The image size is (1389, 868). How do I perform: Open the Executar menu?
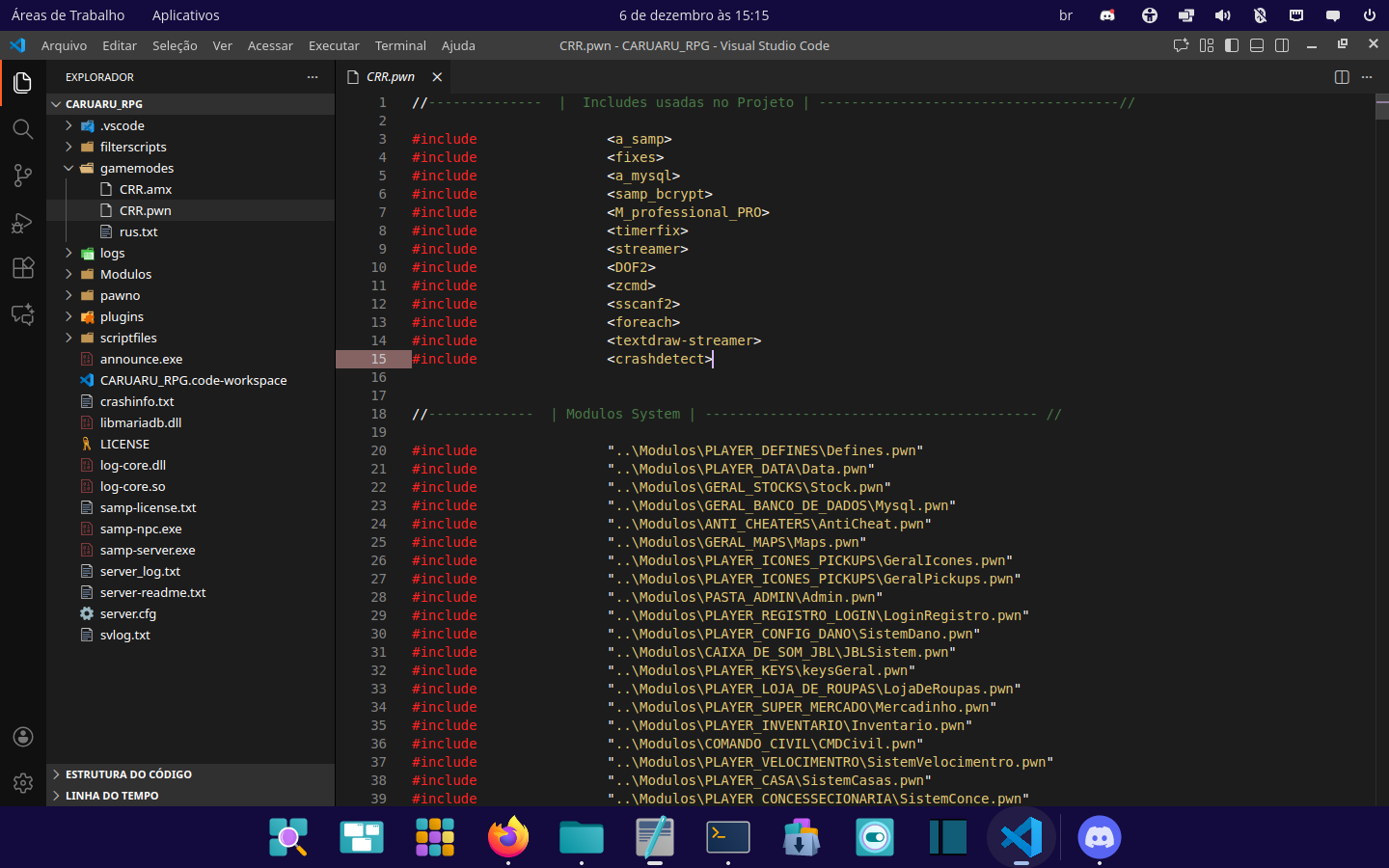click(x=334, y=45)
